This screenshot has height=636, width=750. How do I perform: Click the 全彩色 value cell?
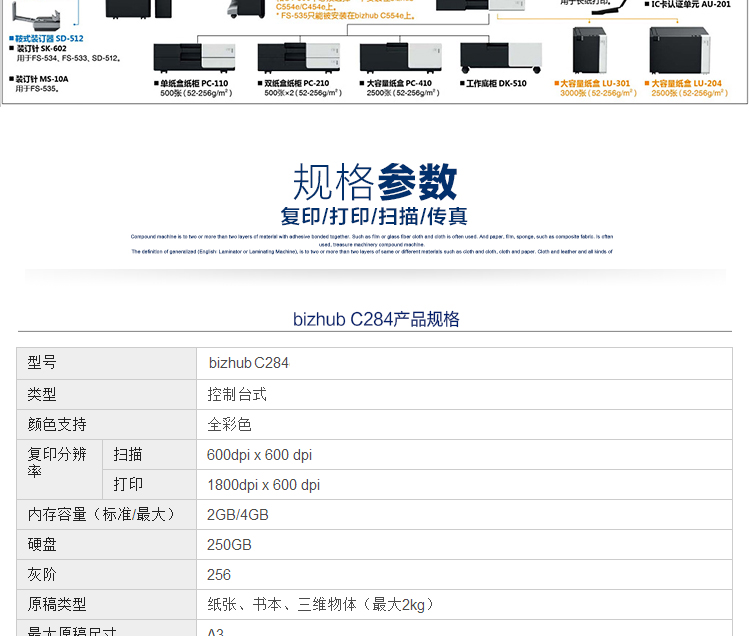pyautogui.click(x=464, y=425)
